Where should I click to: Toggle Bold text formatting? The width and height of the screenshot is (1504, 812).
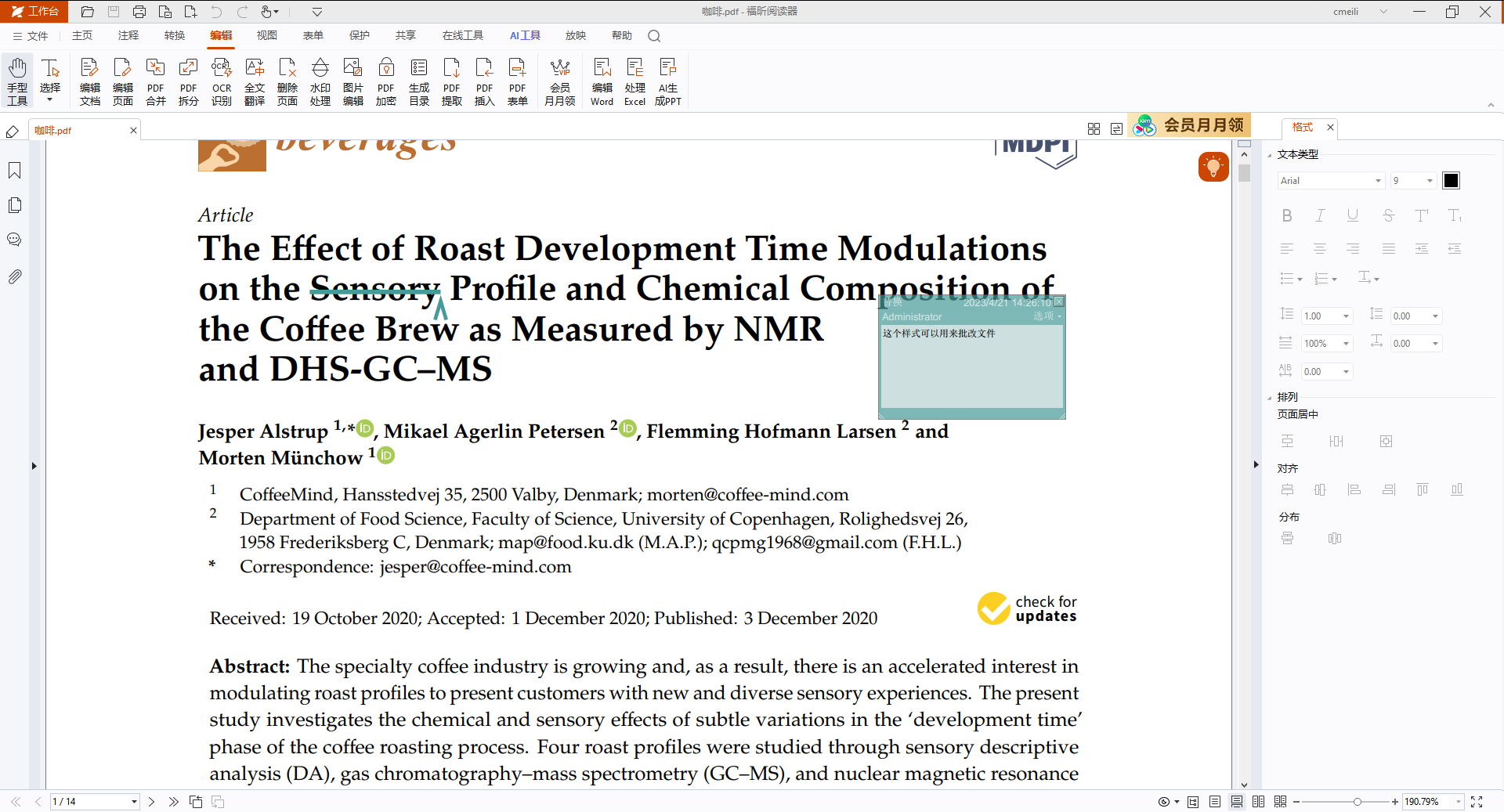click(1287, 215)
